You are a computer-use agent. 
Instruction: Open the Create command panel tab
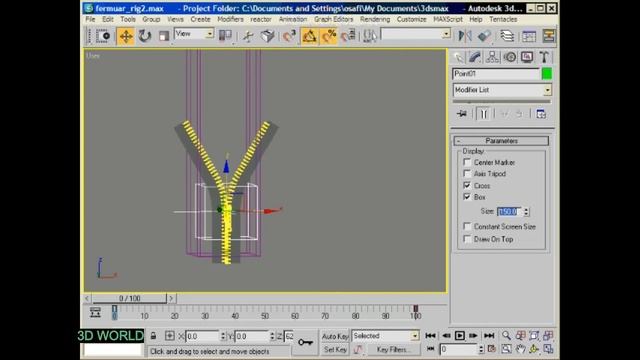coord(459,57)
